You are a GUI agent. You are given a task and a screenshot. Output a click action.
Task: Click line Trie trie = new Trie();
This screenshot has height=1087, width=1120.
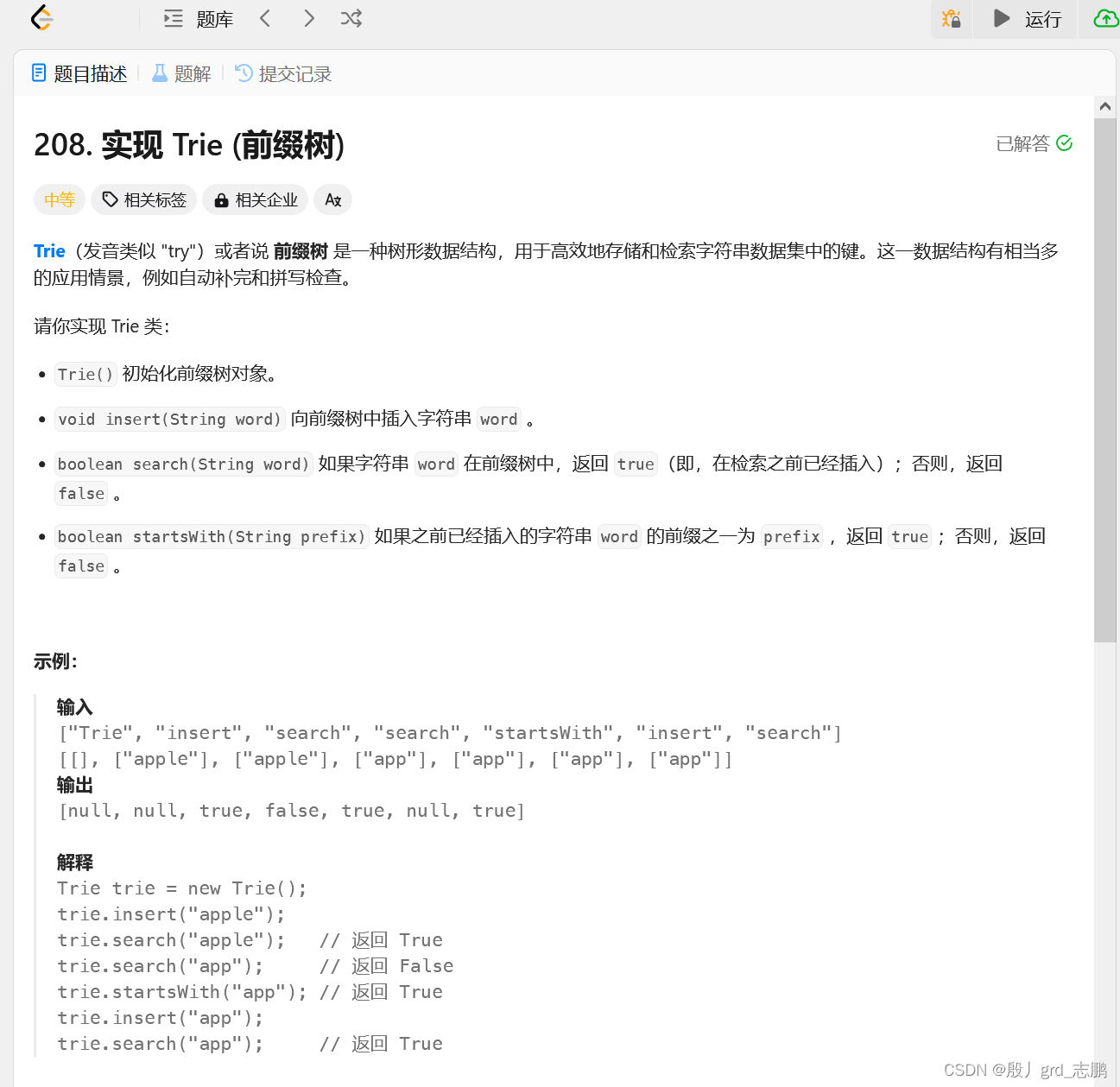pyautogui.click(x=182, y=888)
